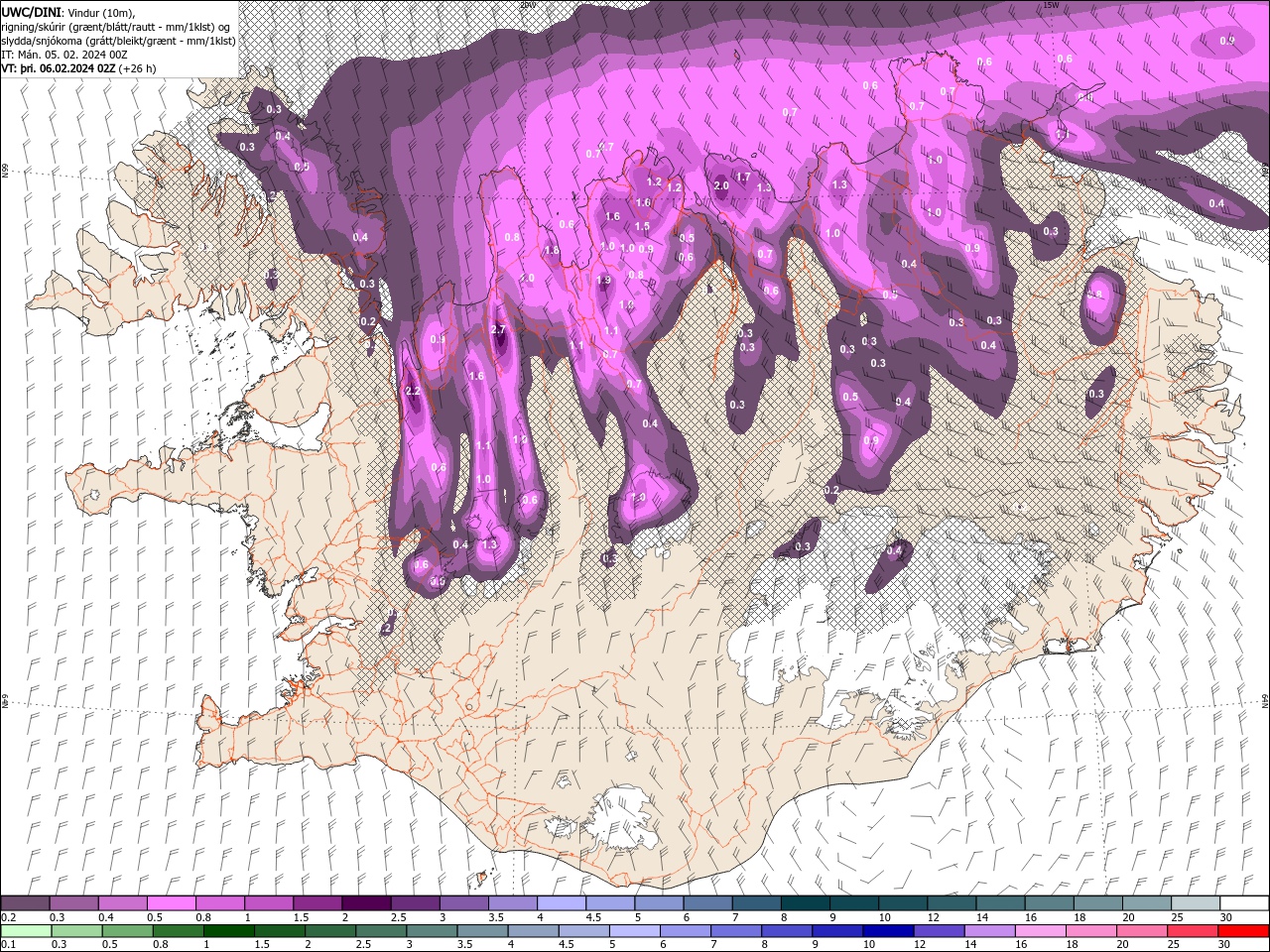Click the 2.7 precipitation value on the map
1270x952 pixels.
tap(499, 330)
